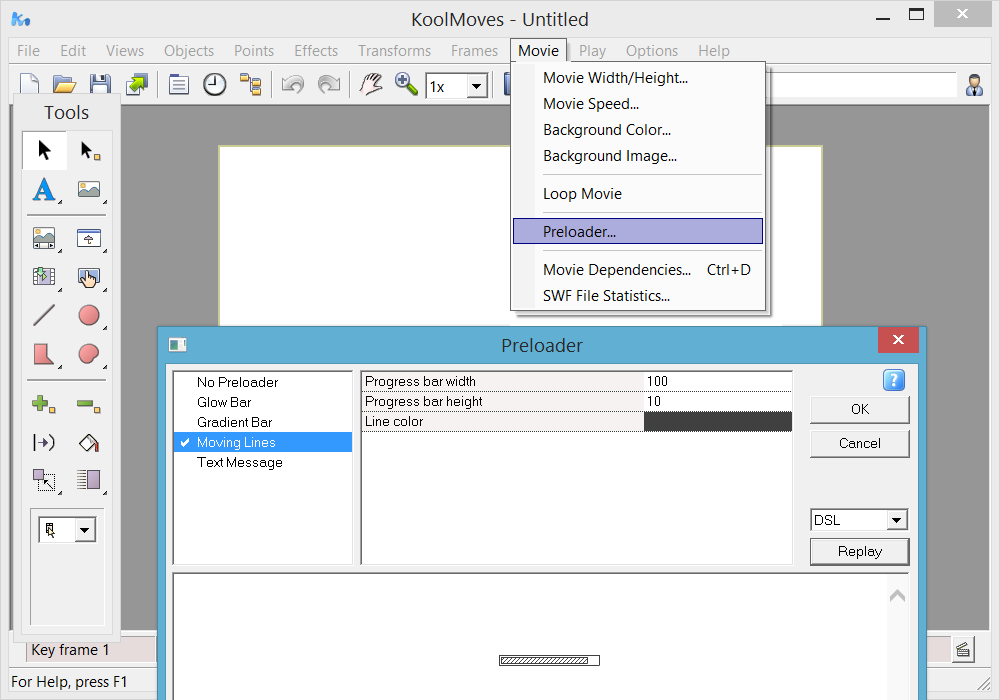Image resolution: width=1000 pixels, height=700 pixels.
Task: Select the image import tool
Action: (89, 189)
